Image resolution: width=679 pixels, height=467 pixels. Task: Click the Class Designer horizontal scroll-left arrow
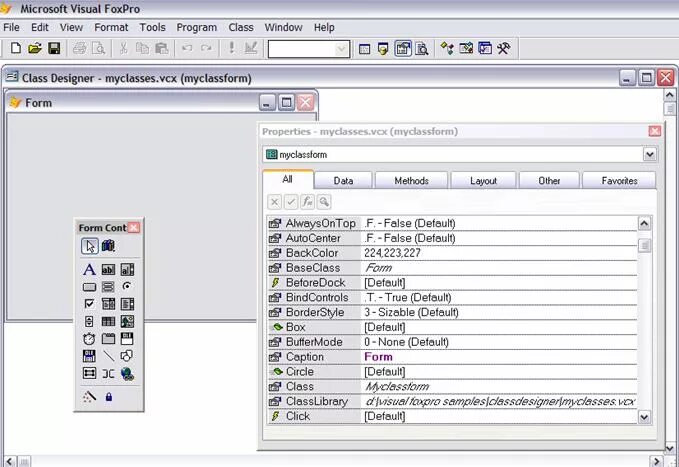pyautogui.click(x=10, y=461)
